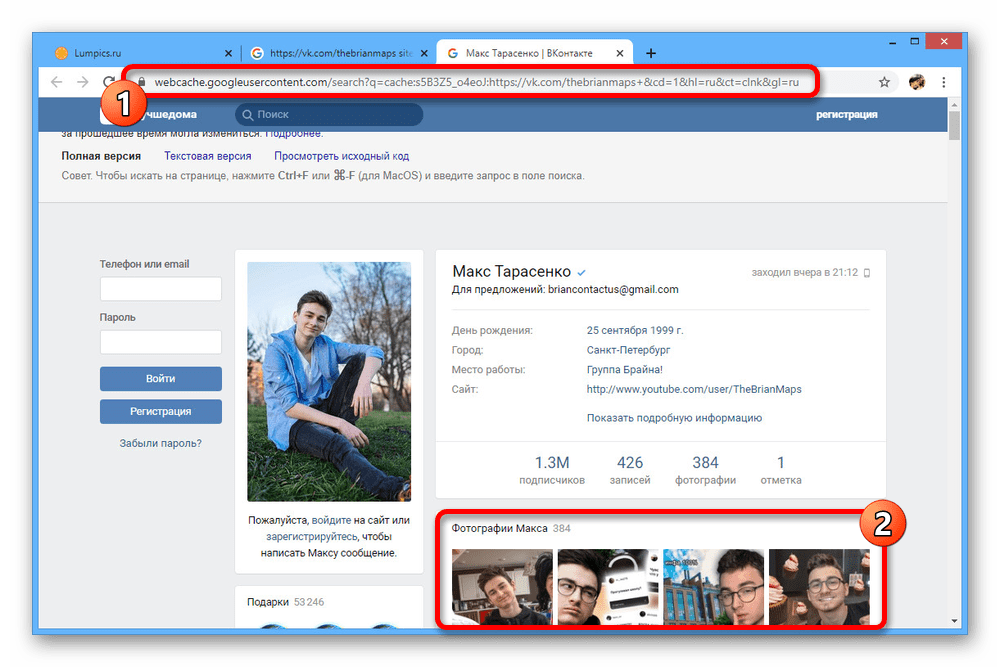Click the browser forward arrow
The width and height of the screenshot is (1000, 667).
click(84, 82)
